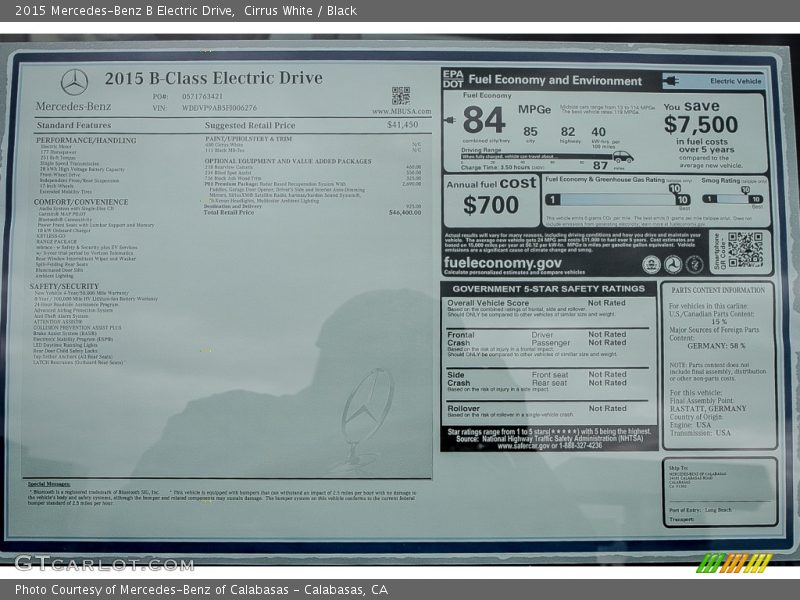The width and height of the screenshot is (800, 600).
Task: Click the 'Fuel Economy and Environment' header
Action: coord(555,81)
